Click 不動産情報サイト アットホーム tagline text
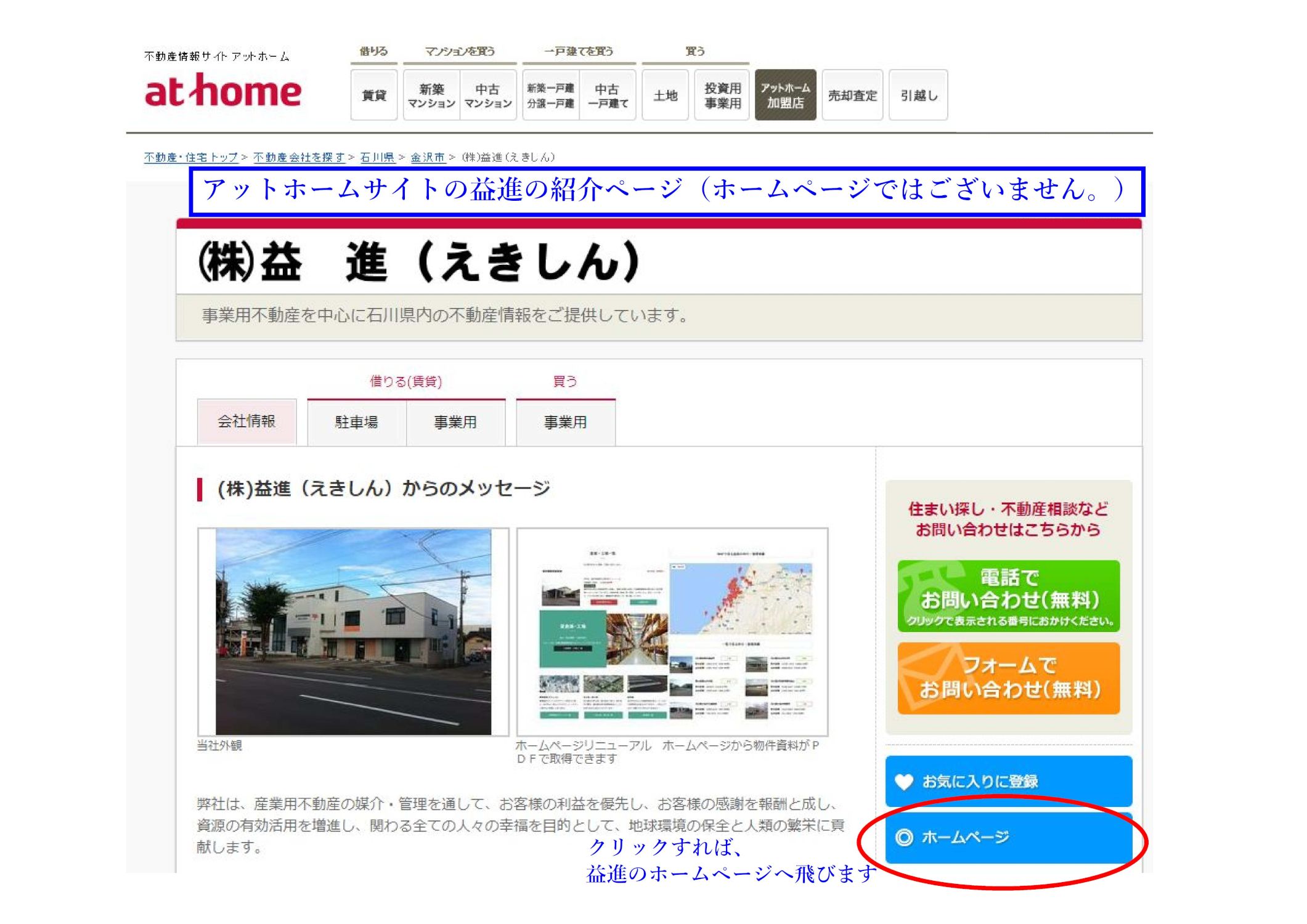This screenshot has width=1307, height=924. click(216, 56)
